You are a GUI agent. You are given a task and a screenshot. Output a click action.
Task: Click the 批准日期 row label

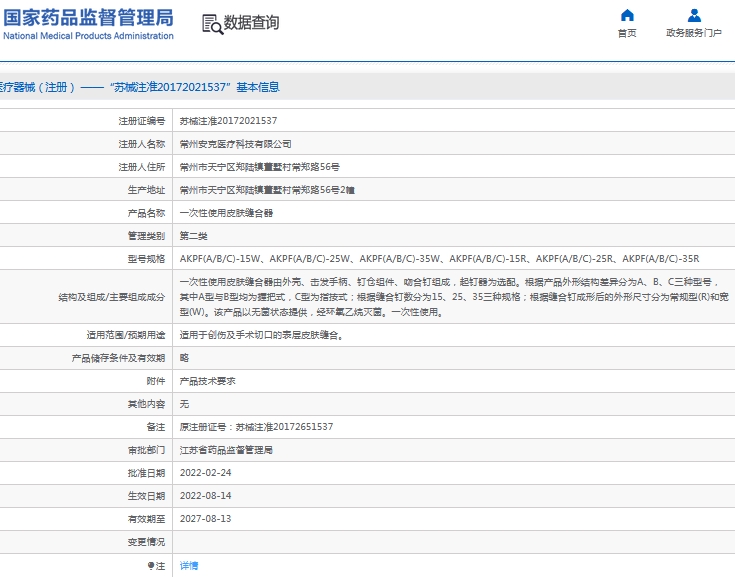tap(146, 473)
